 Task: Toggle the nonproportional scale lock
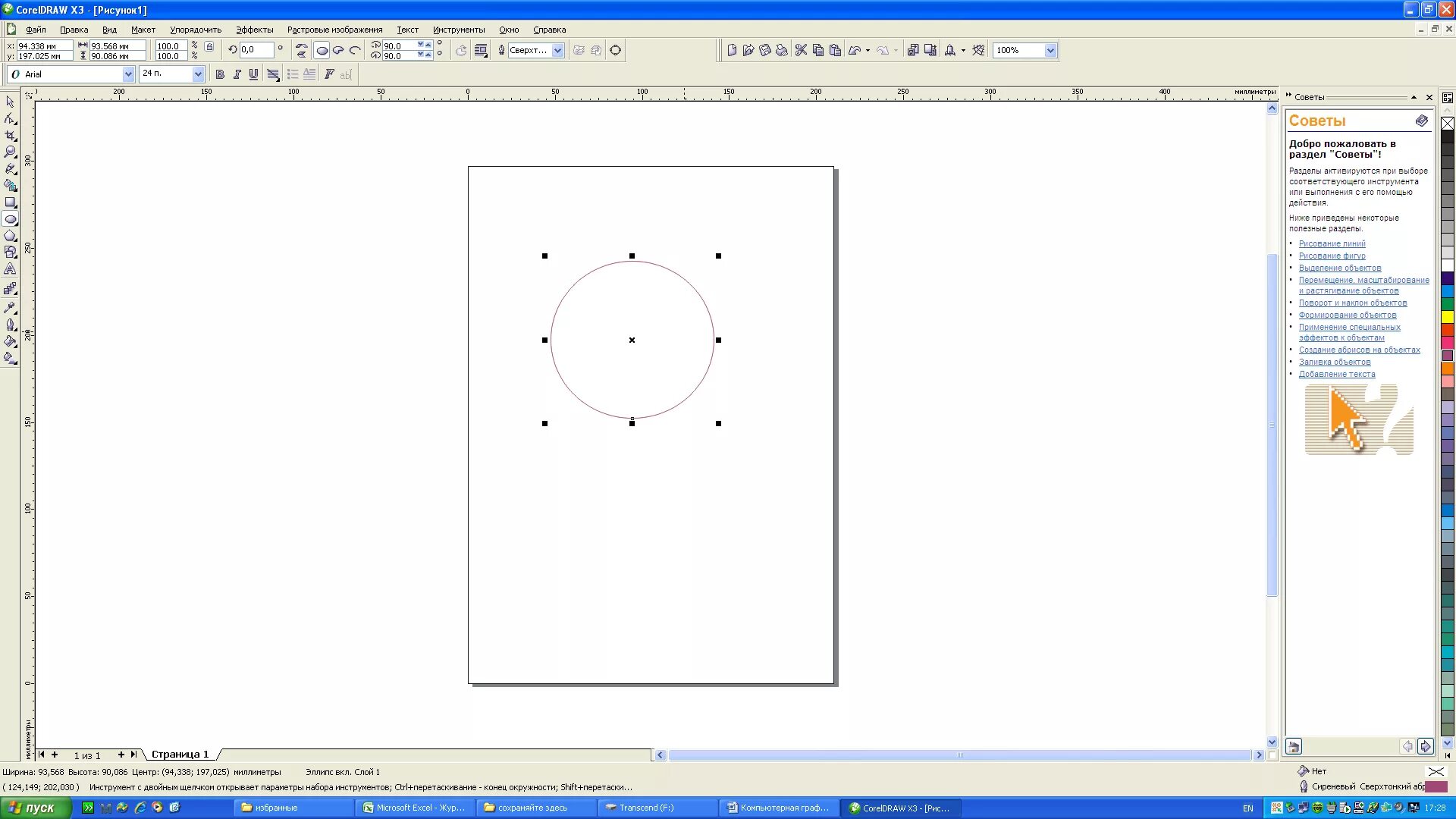[209, 47]
